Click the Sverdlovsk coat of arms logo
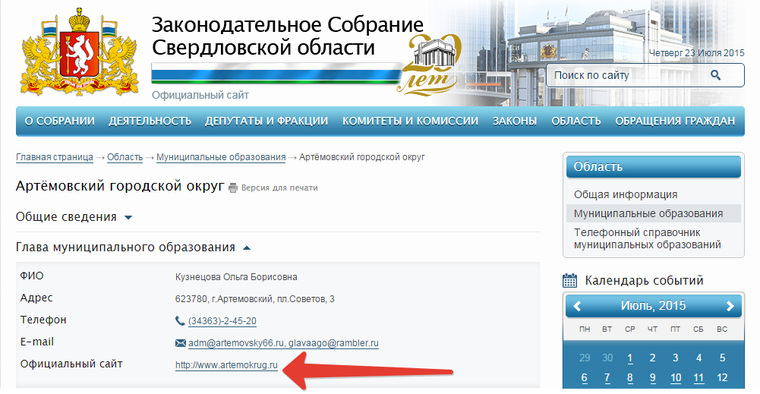 click(x=79, y=52)
